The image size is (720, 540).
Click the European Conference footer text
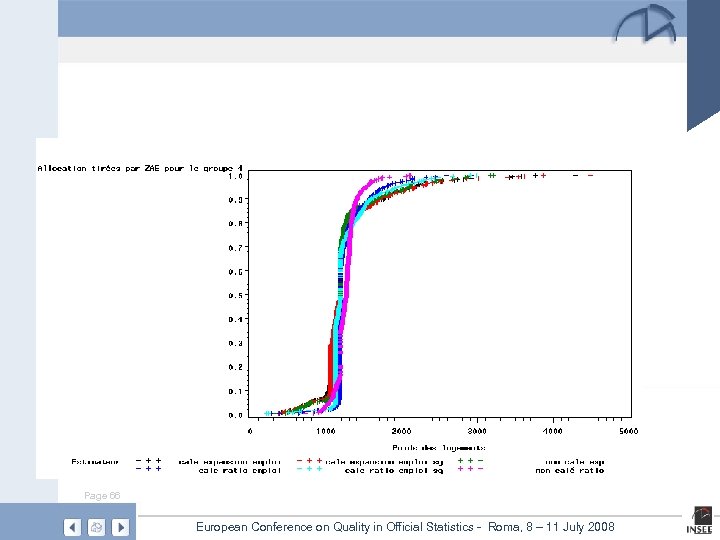(x=405, y=527)
